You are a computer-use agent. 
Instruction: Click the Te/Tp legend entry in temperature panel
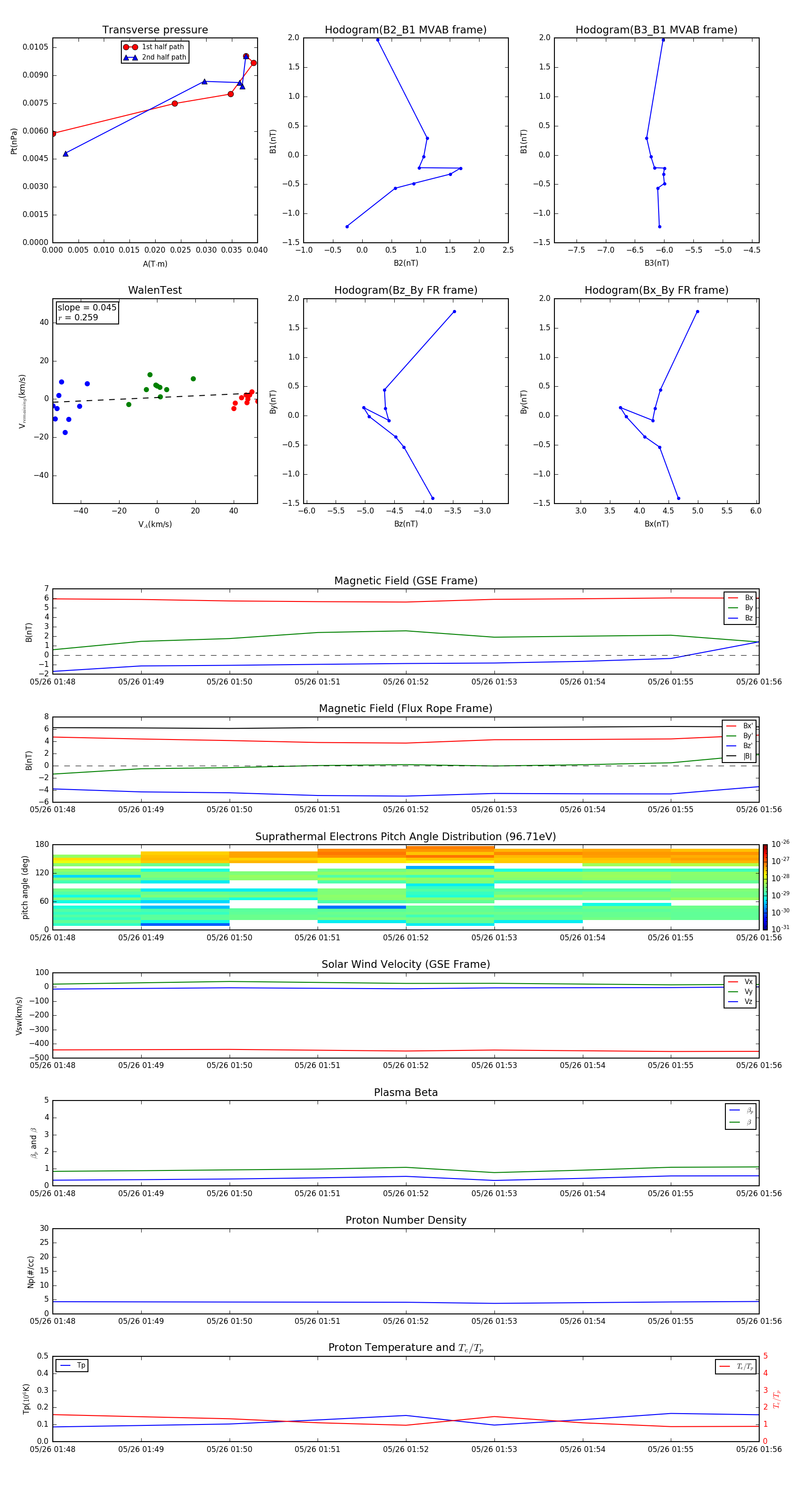[x=737, y=1366]
